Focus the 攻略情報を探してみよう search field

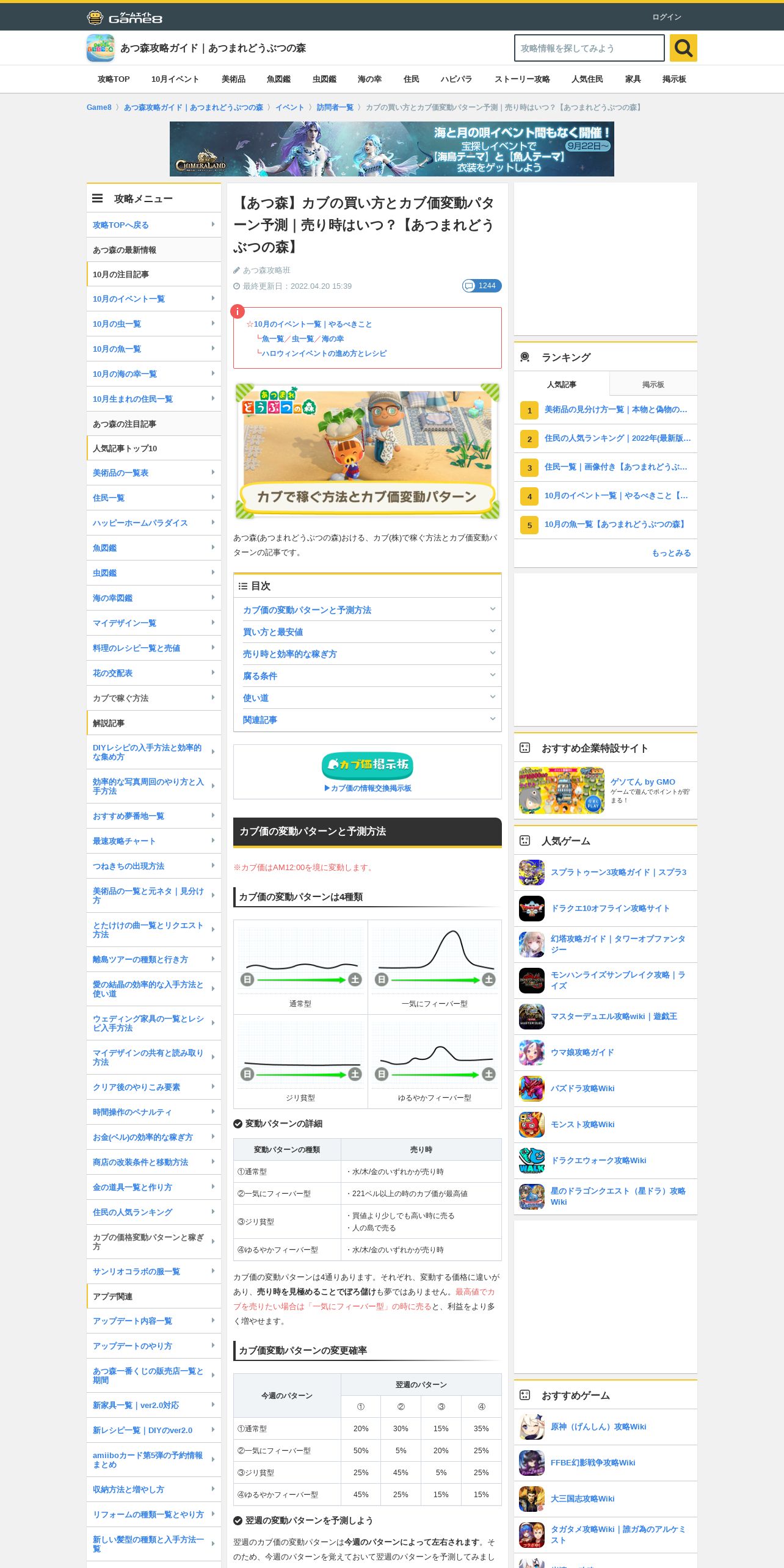coord(589,48)
